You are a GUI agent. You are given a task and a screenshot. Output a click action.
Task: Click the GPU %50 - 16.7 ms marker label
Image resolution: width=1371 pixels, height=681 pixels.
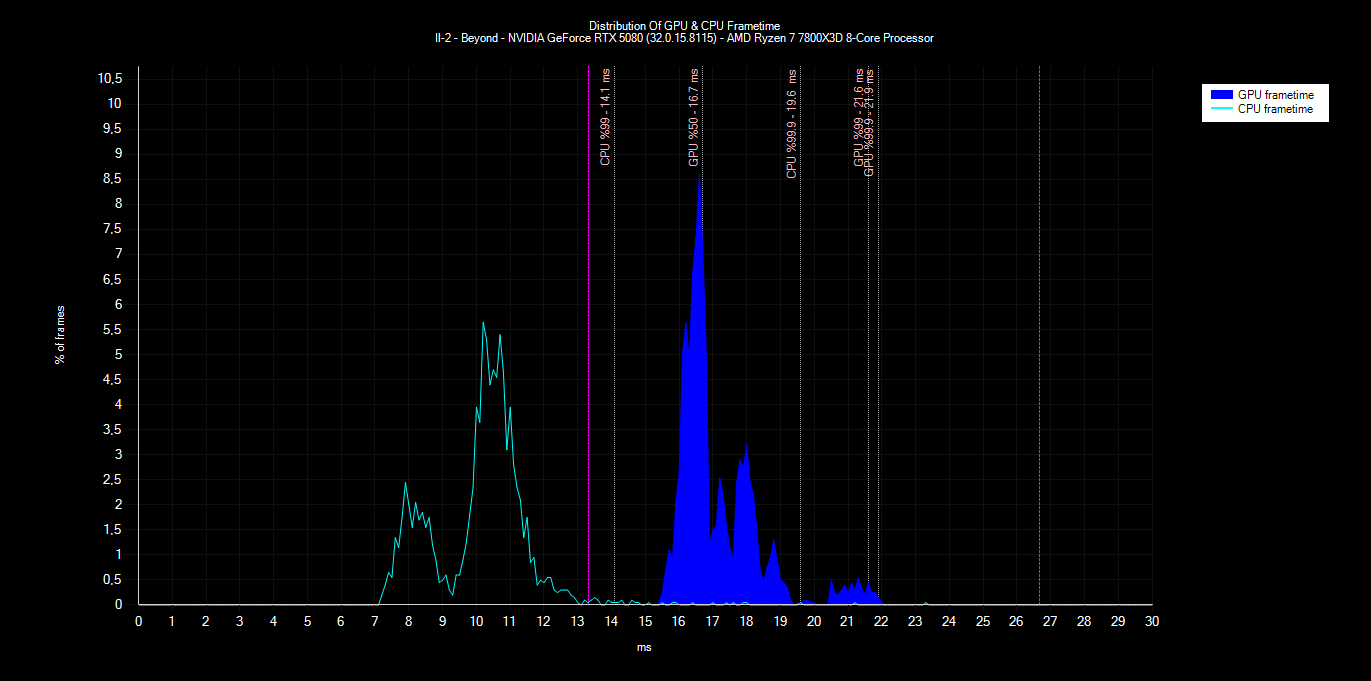click(x=693, y=117)
